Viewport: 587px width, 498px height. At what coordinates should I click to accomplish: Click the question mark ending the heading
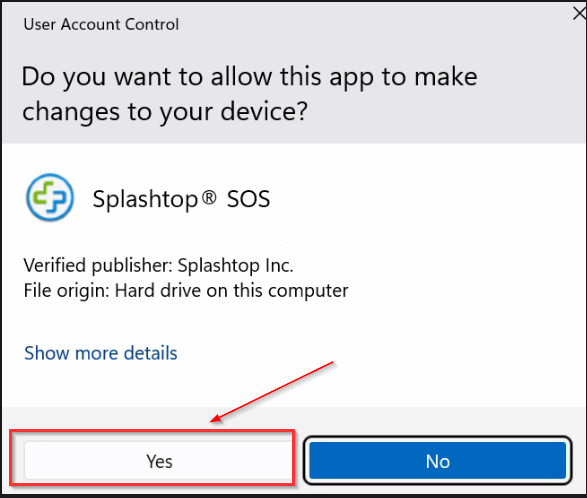[x=300, y=111]
